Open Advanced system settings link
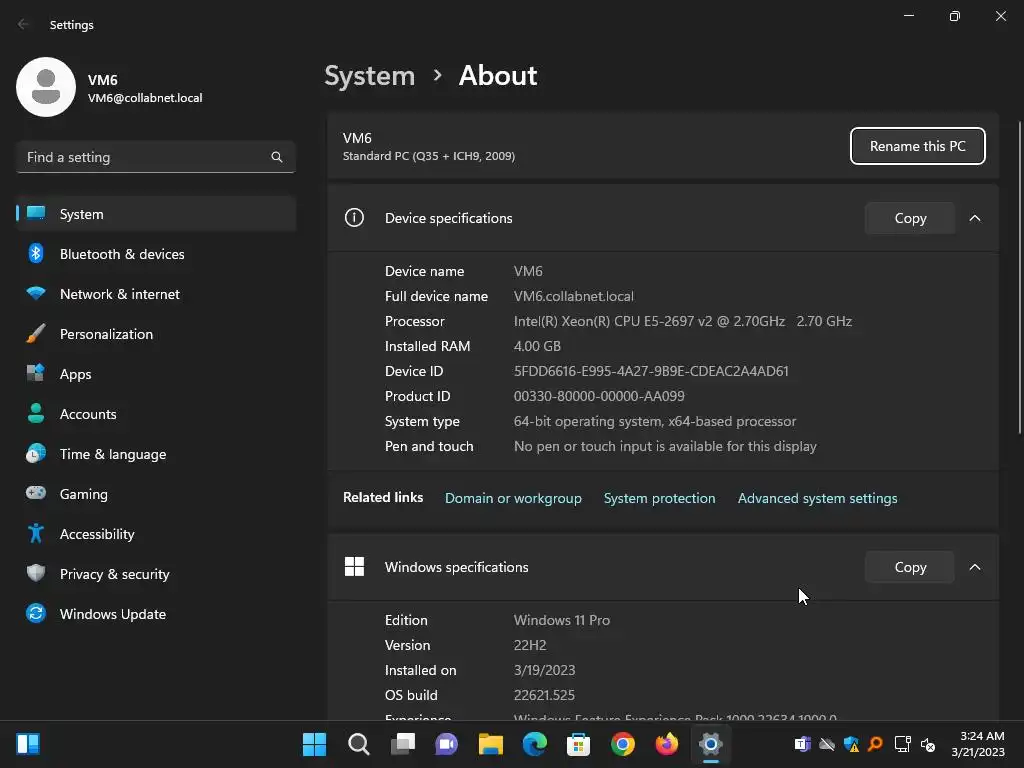Screen dimensions: 1024x768 point(818,498)
